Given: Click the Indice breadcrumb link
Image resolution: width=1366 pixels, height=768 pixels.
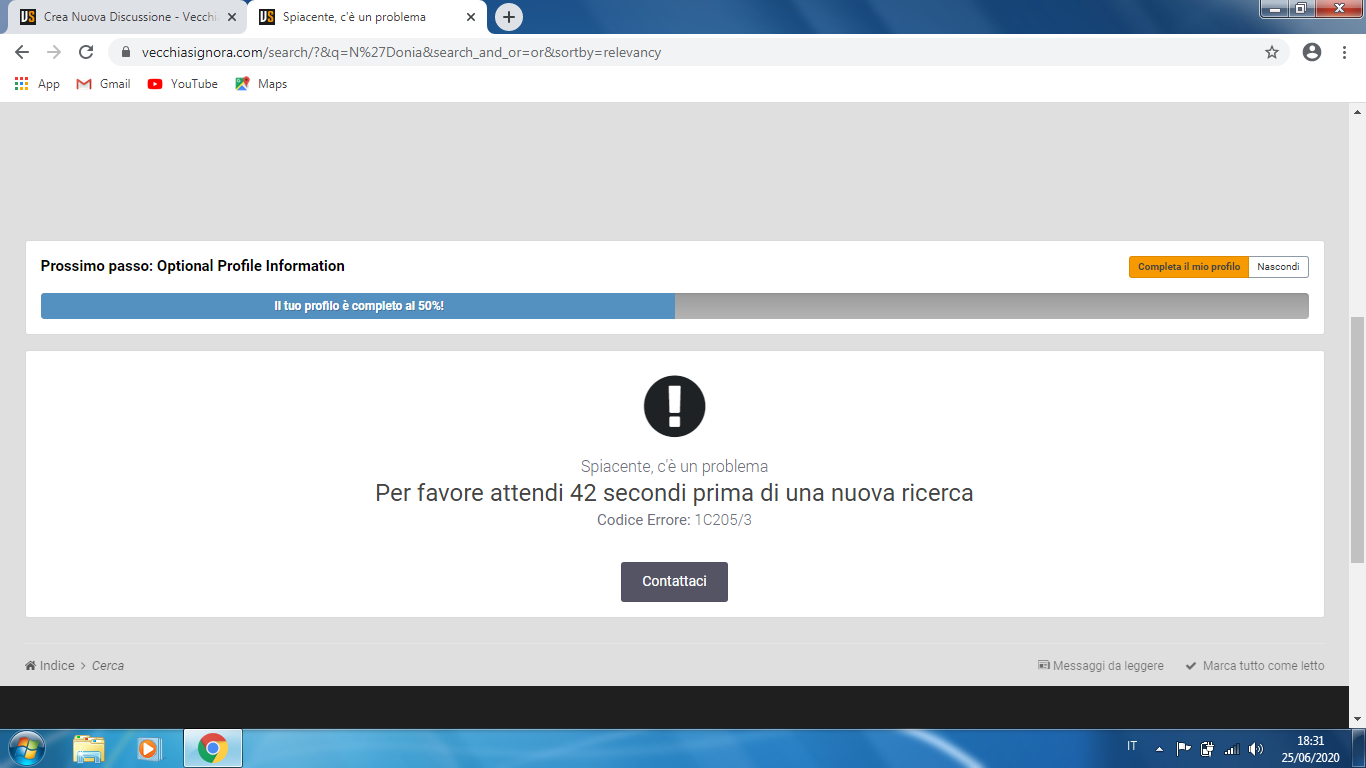Looking at the screenshot, I should (56, 666).
